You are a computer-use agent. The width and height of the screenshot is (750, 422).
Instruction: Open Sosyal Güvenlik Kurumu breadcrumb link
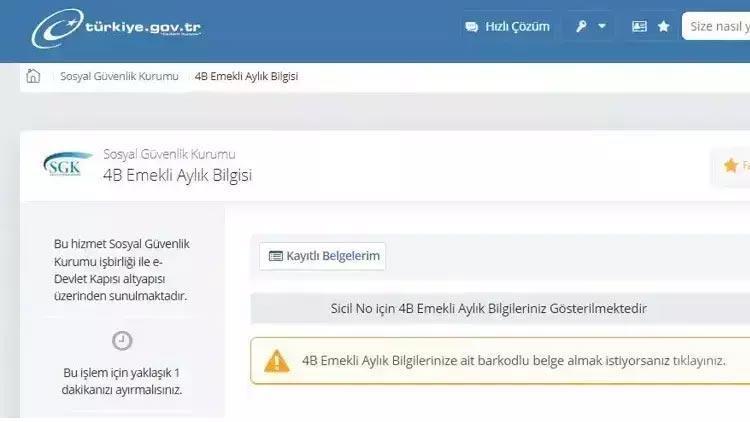click(119, 76)
